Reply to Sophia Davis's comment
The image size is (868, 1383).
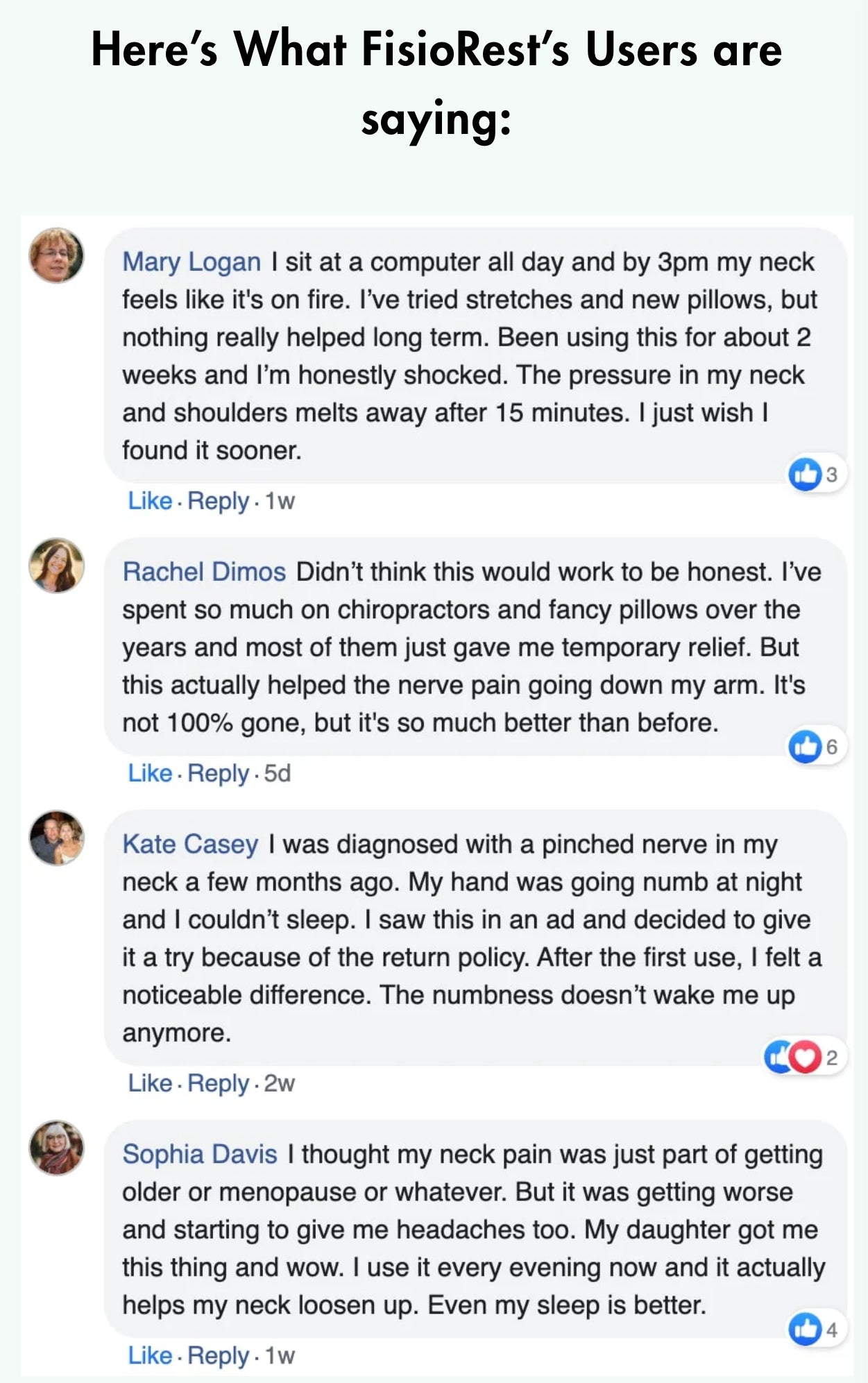pyautogui.click(x=218, y=1355)
